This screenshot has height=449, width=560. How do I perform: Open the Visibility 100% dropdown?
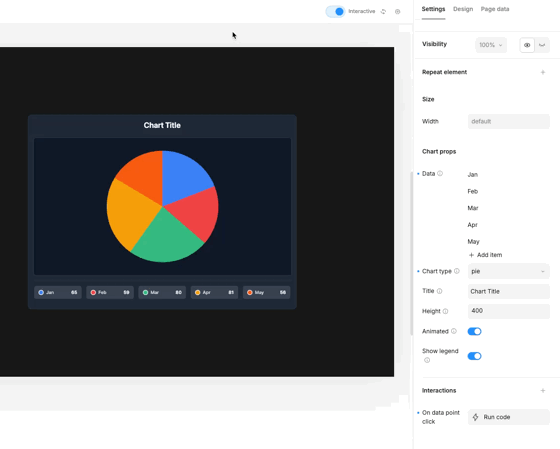click(491, 45)
